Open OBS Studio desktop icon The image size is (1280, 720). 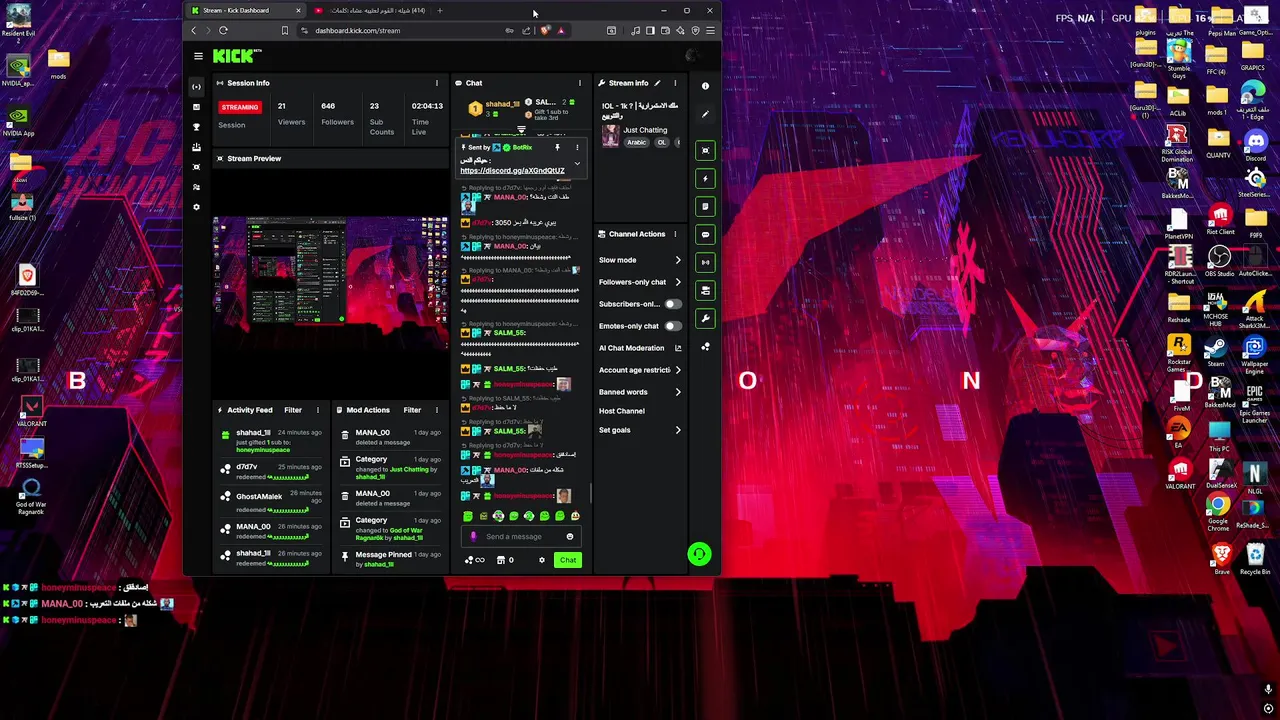[x=1219, y=262]
